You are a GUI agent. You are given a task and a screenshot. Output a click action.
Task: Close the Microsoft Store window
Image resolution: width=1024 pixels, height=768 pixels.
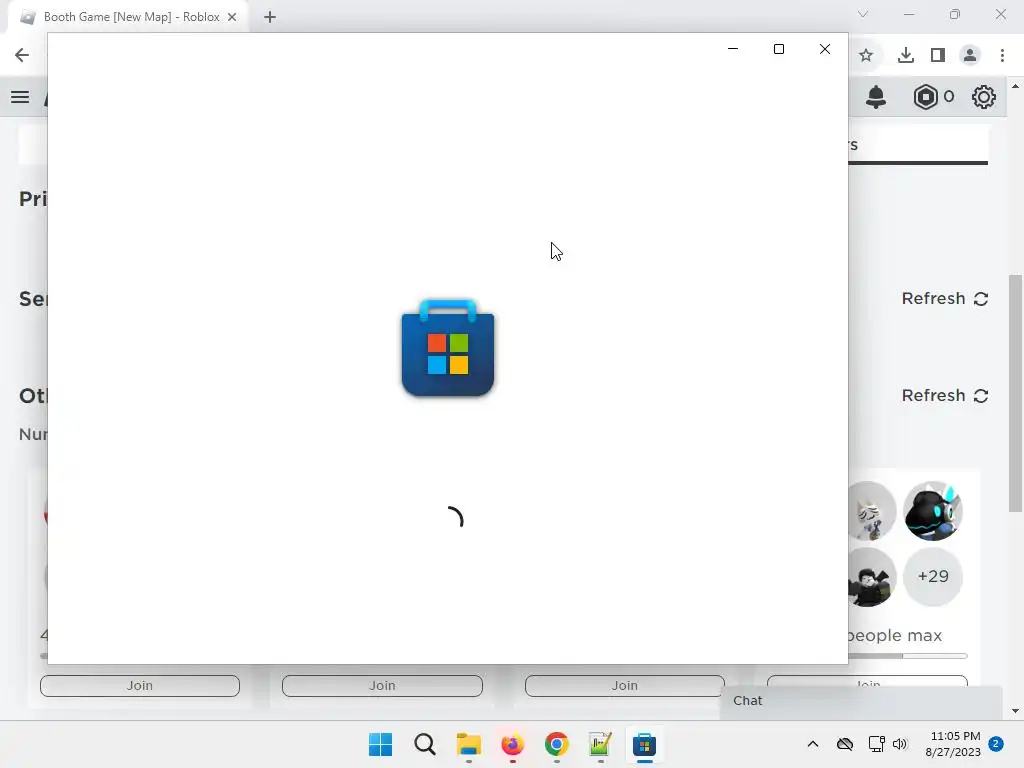click(825, 49)
